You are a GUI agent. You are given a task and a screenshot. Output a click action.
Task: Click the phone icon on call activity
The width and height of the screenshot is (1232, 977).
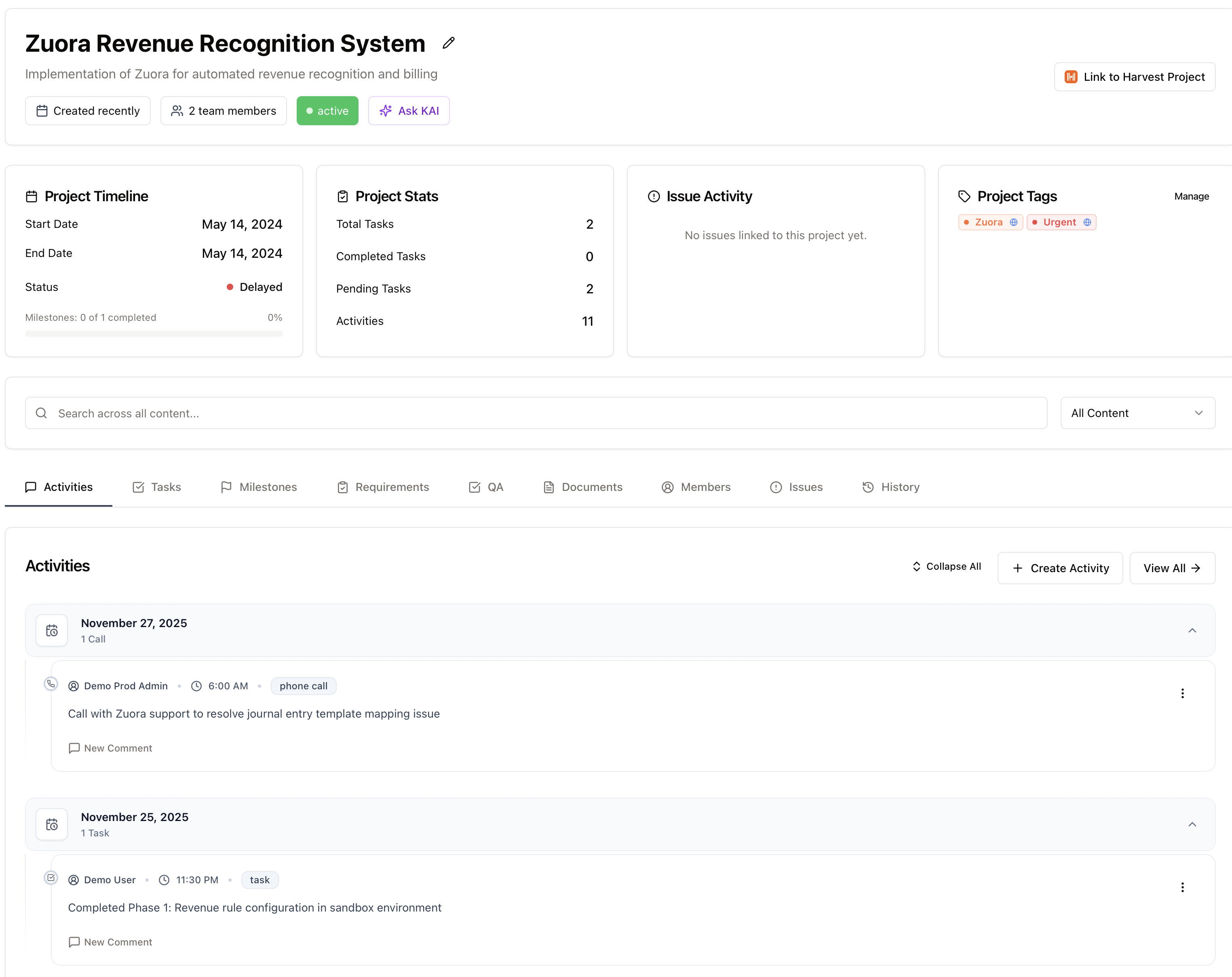(51, 684)
